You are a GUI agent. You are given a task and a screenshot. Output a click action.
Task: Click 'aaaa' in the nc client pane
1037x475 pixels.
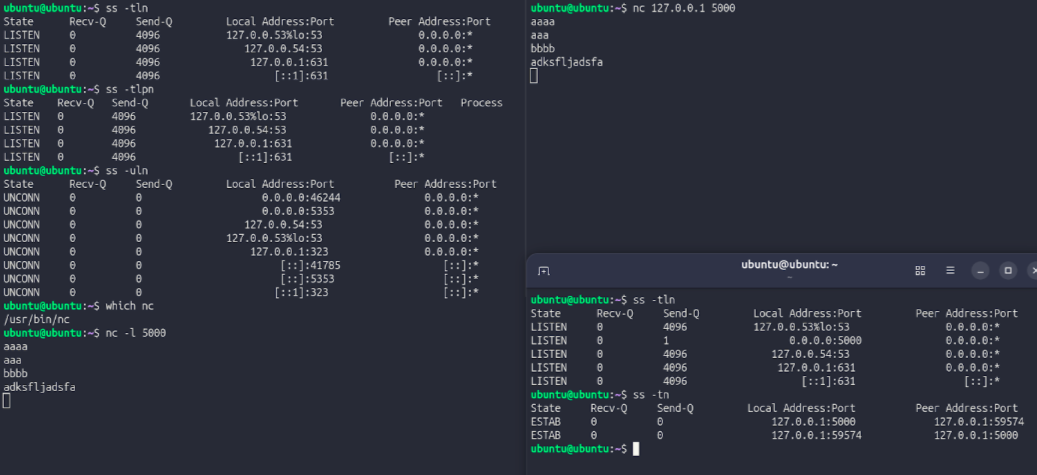coord(543,22)
